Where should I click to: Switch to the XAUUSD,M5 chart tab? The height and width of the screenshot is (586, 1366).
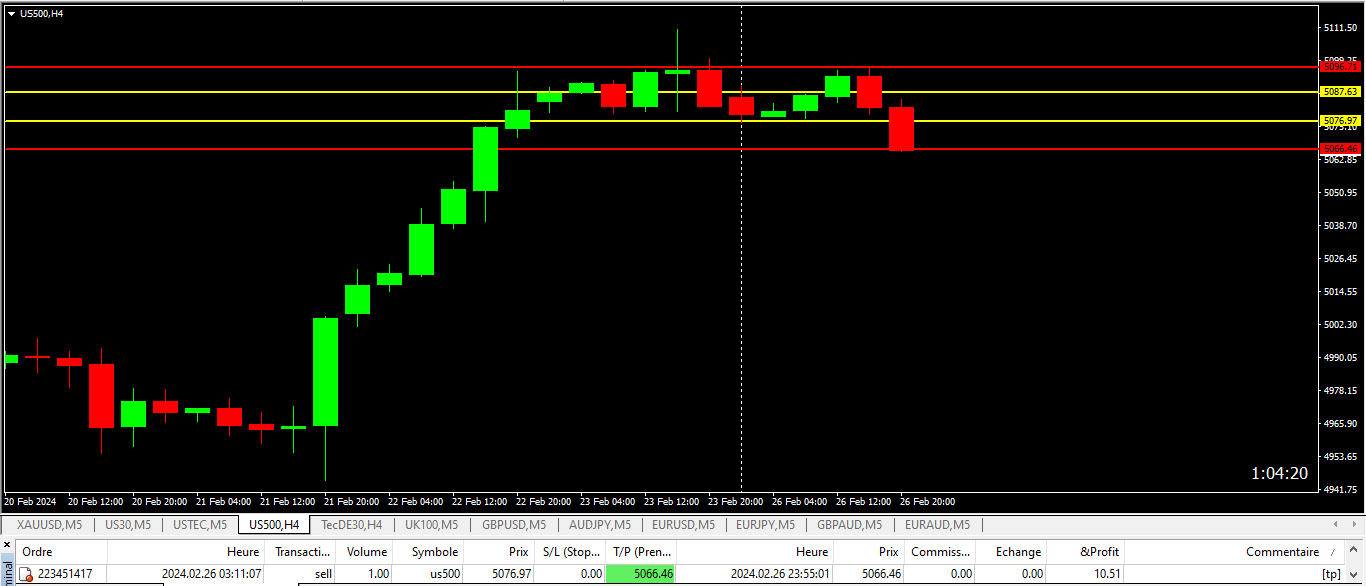click(48, 524)
